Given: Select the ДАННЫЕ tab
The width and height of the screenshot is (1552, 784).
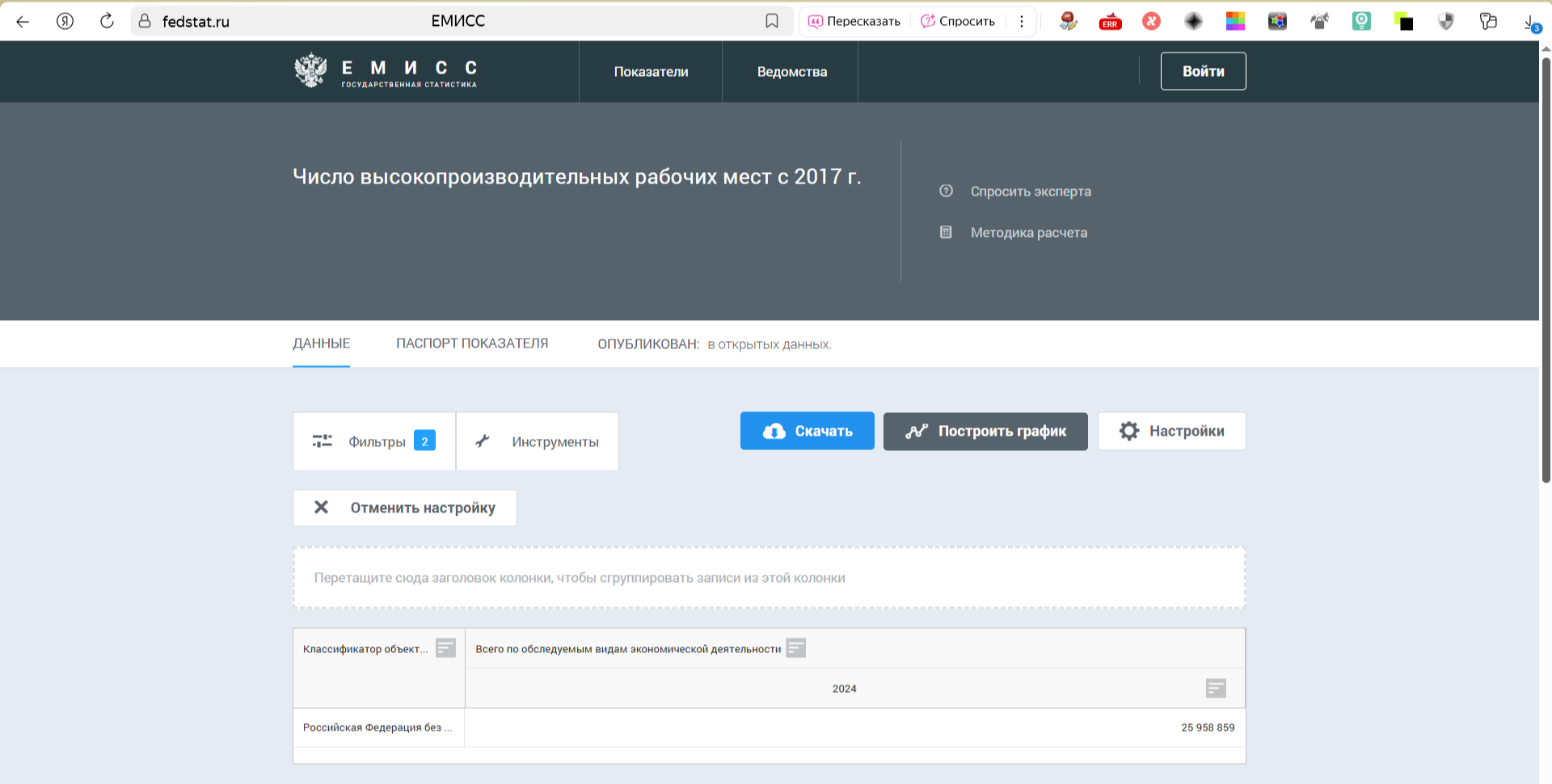Looking at the screenshot, I should (x=321, y=344).
